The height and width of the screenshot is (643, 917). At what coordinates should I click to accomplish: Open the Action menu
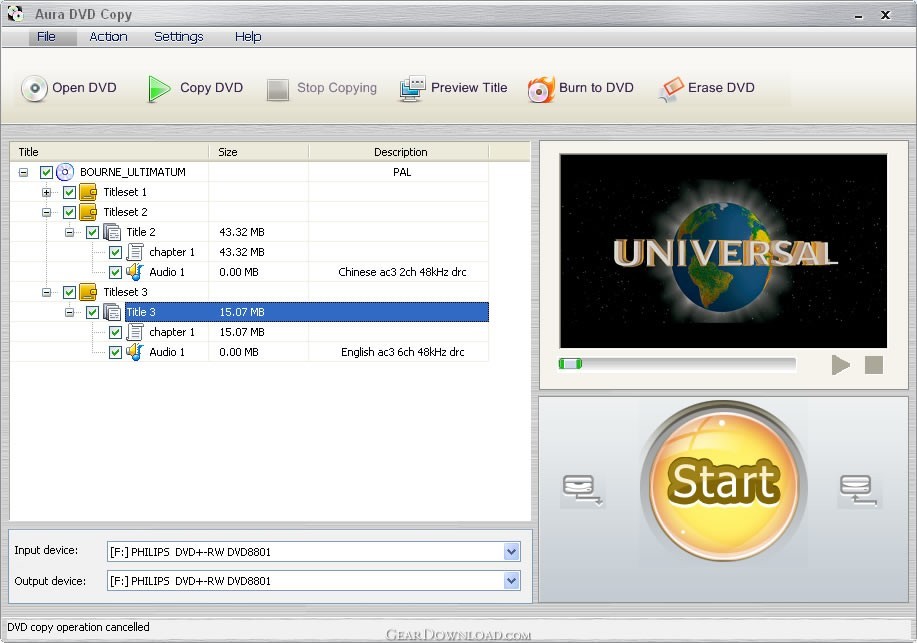(x=108, y=37)
